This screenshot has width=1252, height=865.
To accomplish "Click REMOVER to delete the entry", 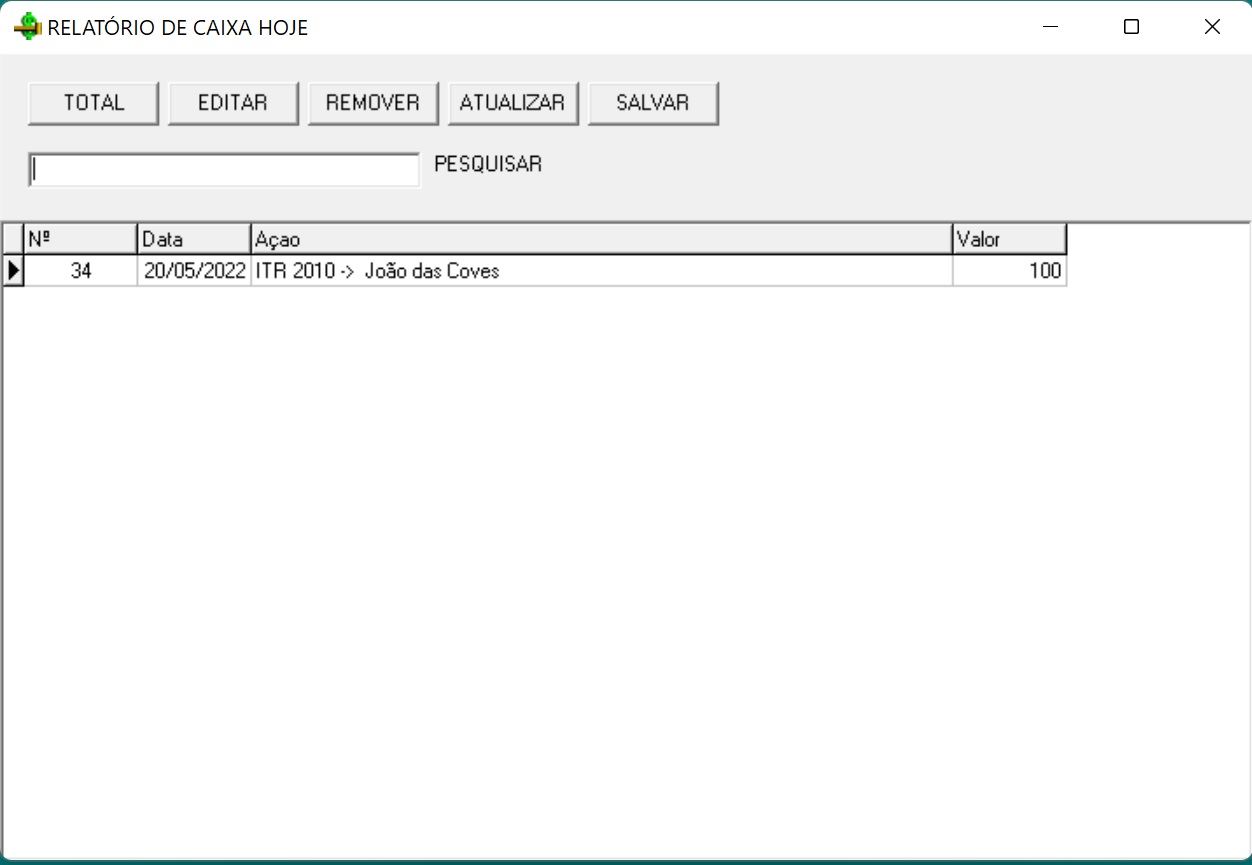I will pyautogui.click(x=373, y=103).
